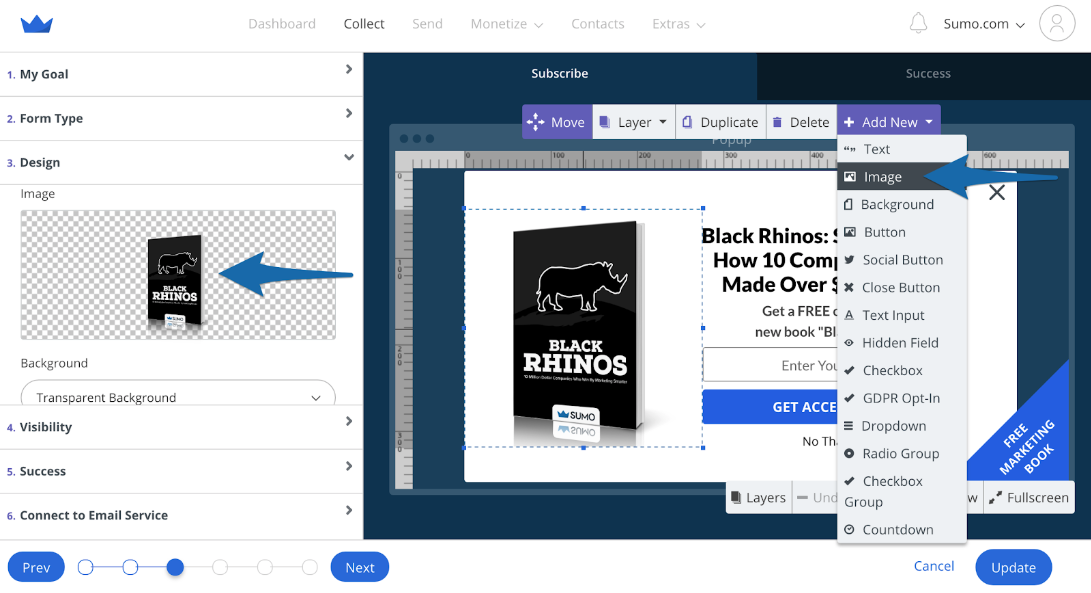Expand the Form Type section

tap(181, 119)
